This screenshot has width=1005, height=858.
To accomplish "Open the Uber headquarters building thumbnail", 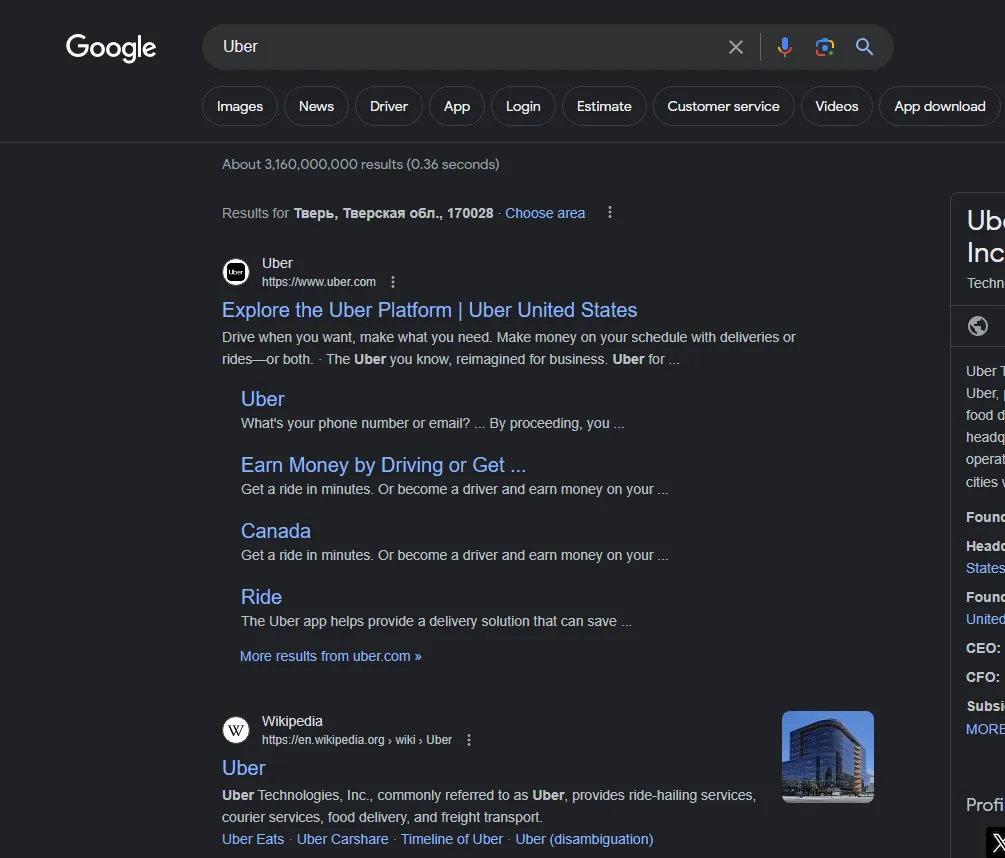I will [827, 757].
